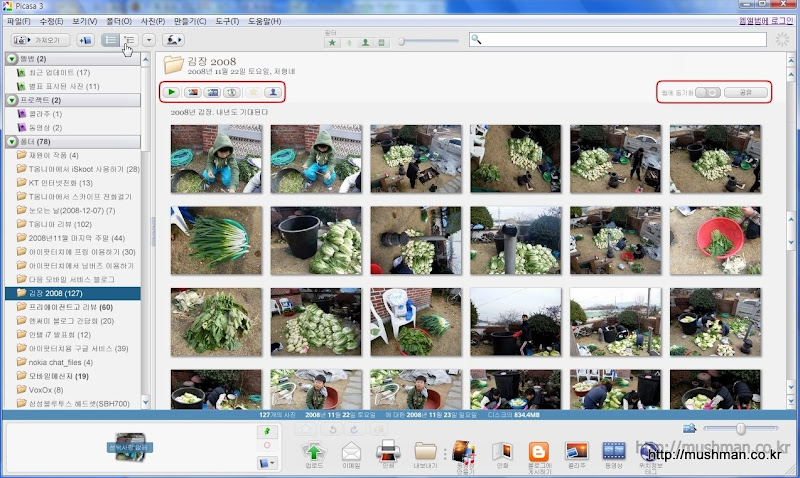Image resolution: width=800 pixels, height=478 pixels.
Task: Open the red basin with greens thumbnail
Action: coord(715,240)
